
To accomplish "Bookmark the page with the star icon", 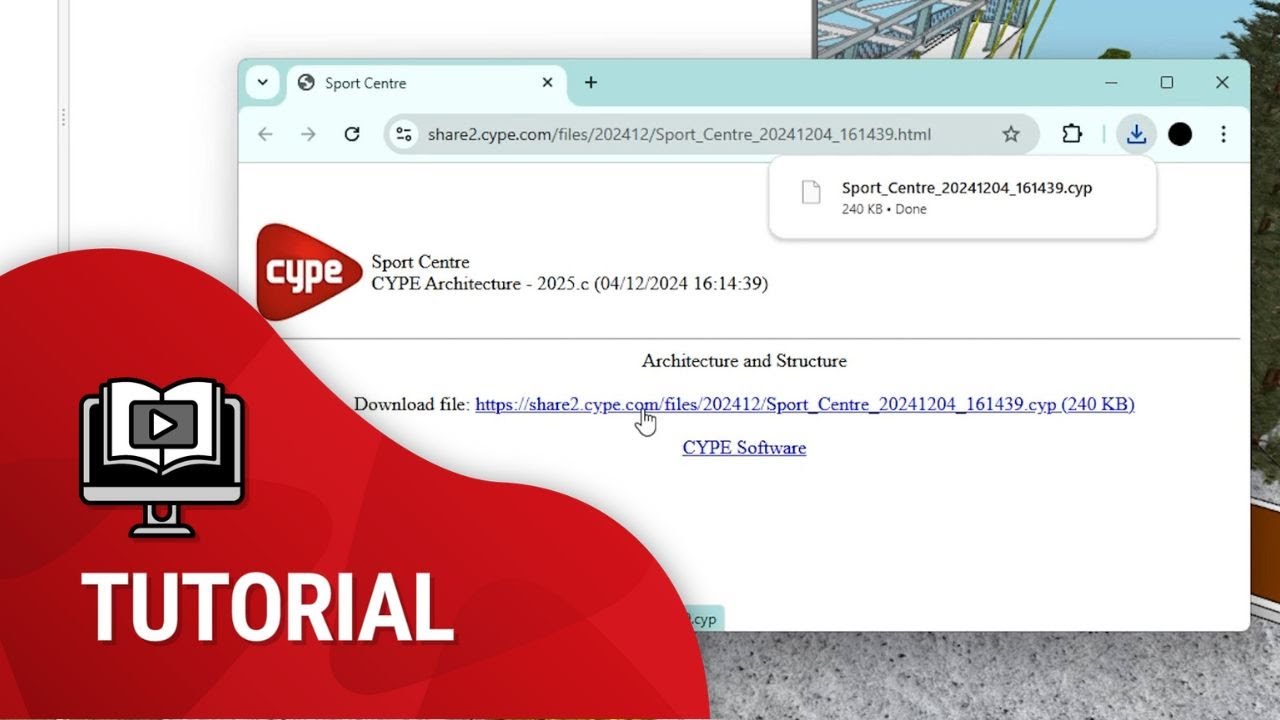I will tap(1011, 133).
